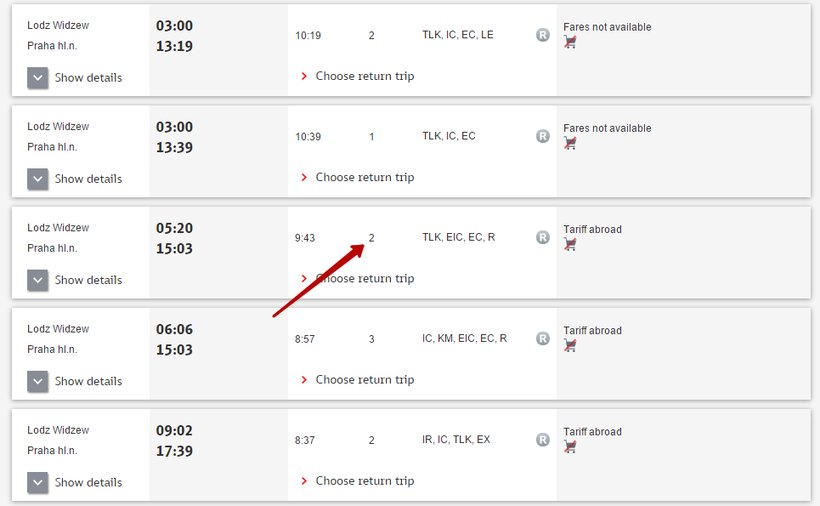820x506 pixels.
Task: Choose return trip for 10:19 duration journey
Action: point(364,76)
